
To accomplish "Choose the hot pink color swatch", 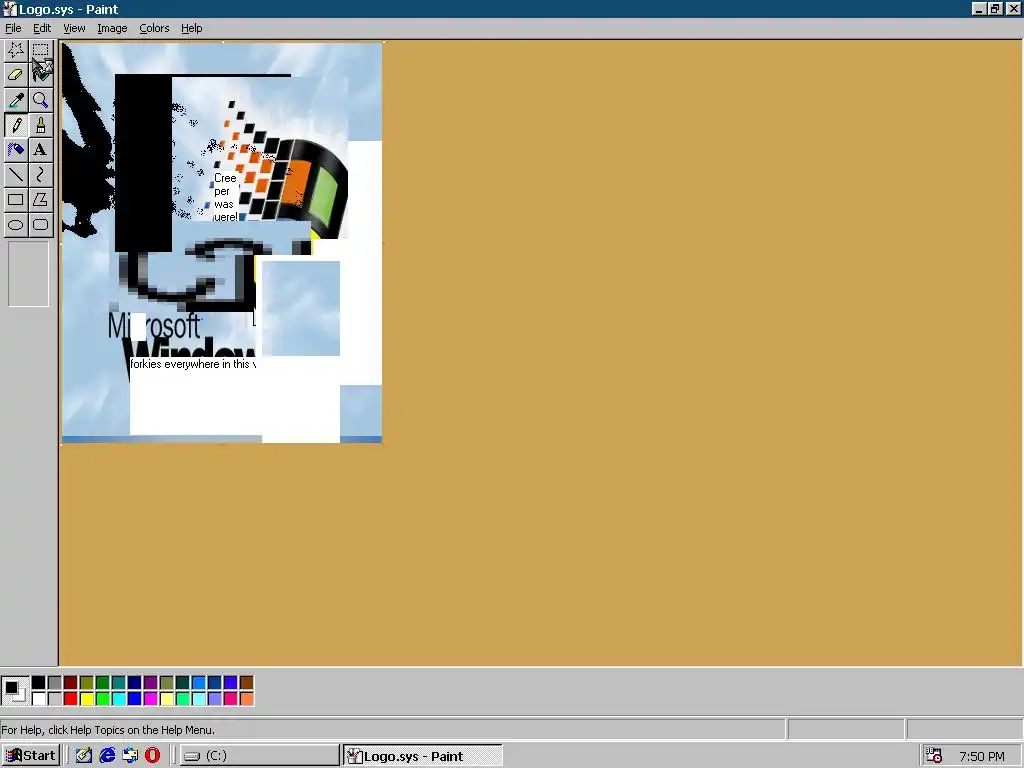I will tap(231, 699).
